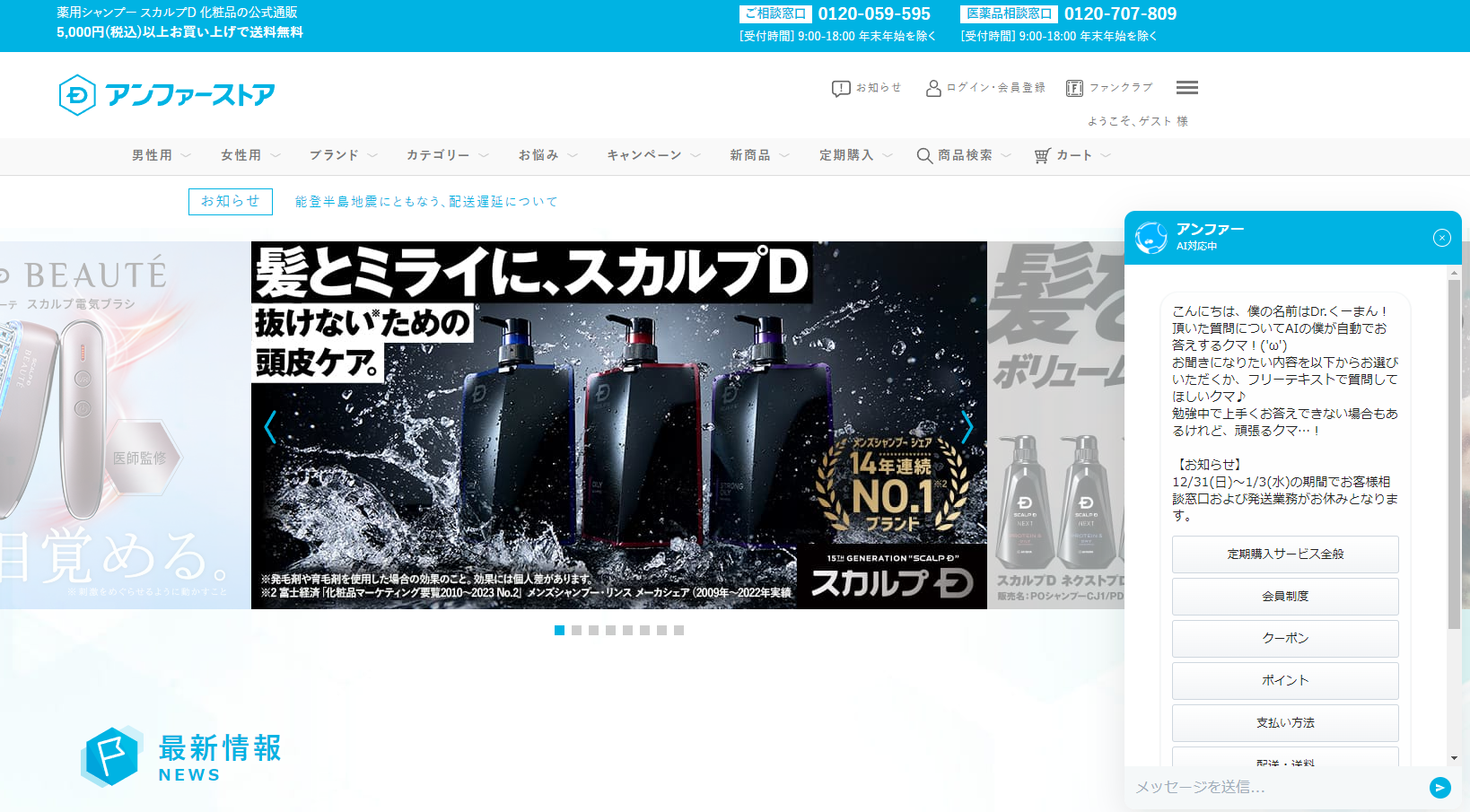Expand the 定期購入 menu
This screenshot has width=1470, height=812.
point(856,156)
